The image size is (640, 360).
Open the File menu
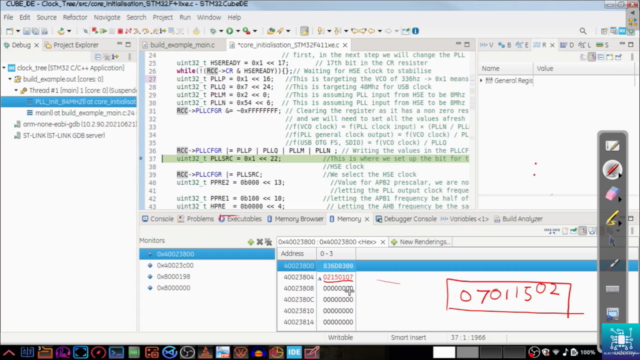coord(8,18)
